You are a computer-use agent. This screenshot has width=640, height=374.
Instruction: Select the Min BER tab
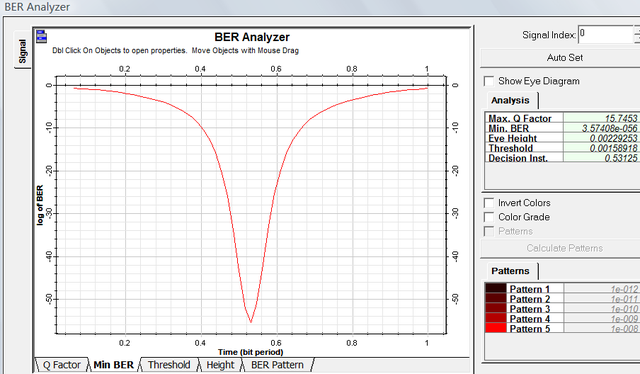(113, 365)
